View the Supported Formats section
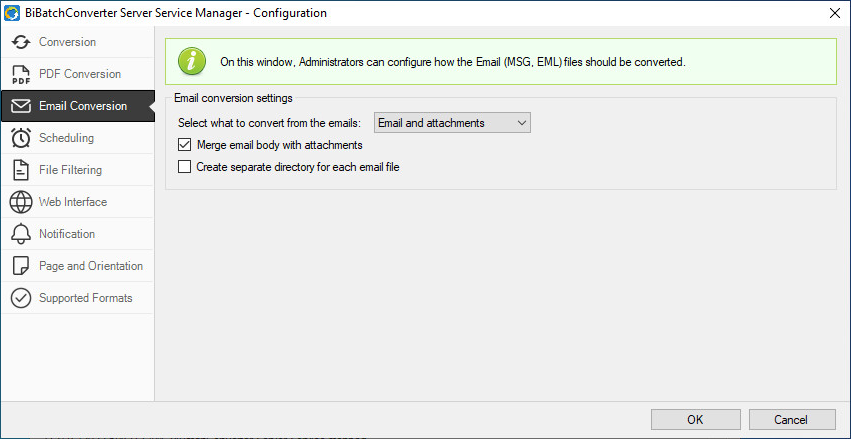 (86, 298)
